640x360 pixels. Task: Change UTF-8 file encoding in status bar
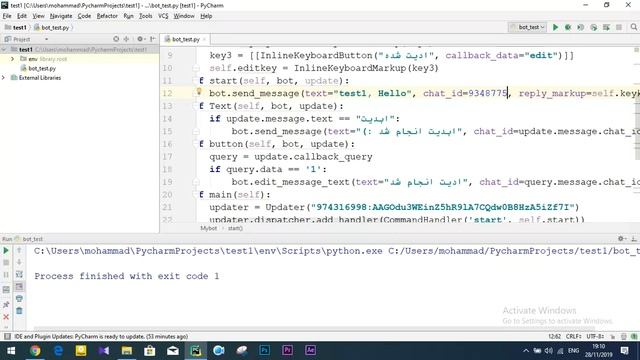coord(595,337)
